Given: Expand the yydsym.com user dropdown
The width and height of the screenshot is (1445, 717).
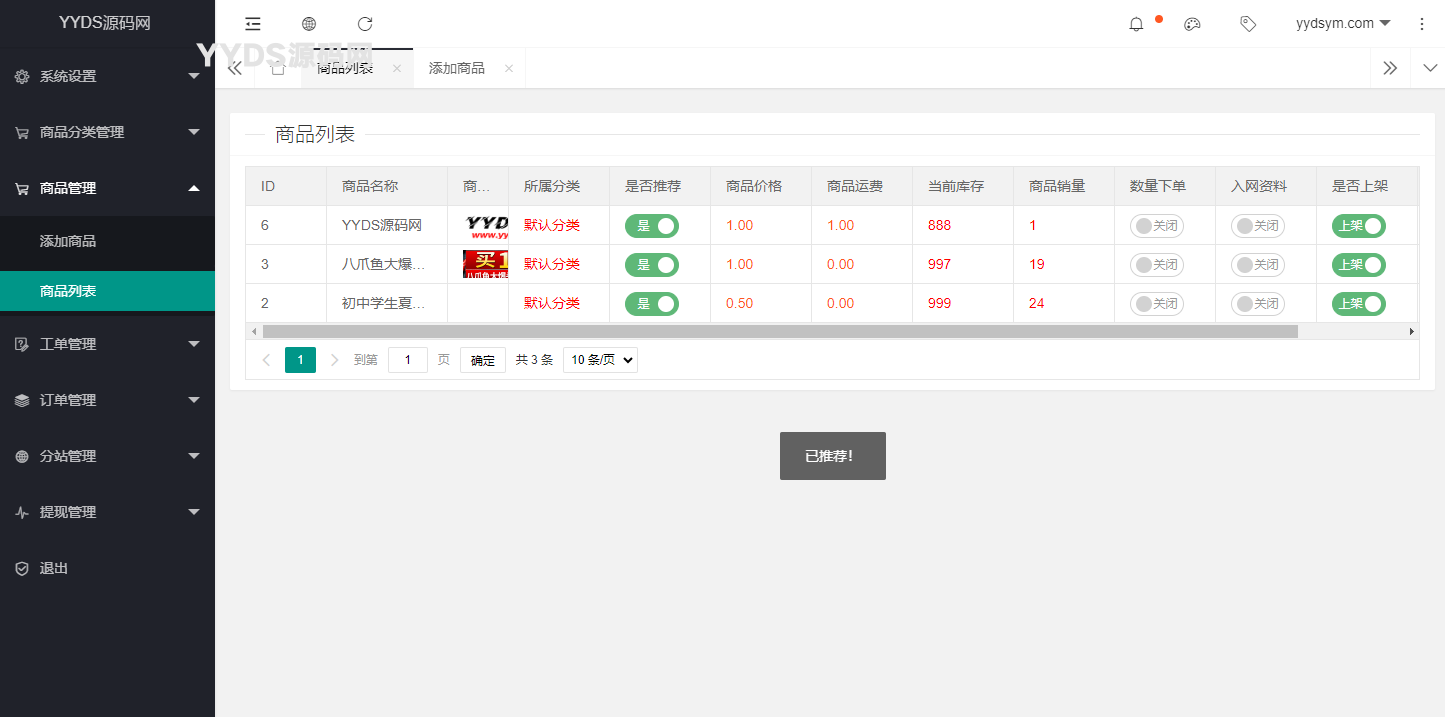Looking at the screenshot, I should (x=1342, y=24).
